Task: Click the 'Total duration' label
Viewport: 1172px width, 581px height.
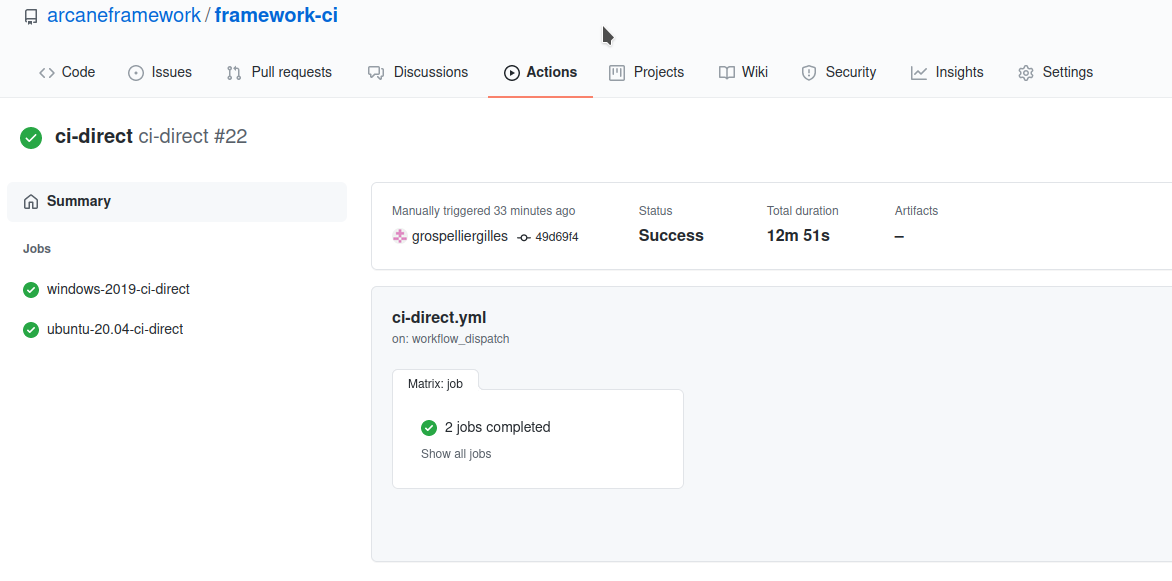Action: point(803,211)
